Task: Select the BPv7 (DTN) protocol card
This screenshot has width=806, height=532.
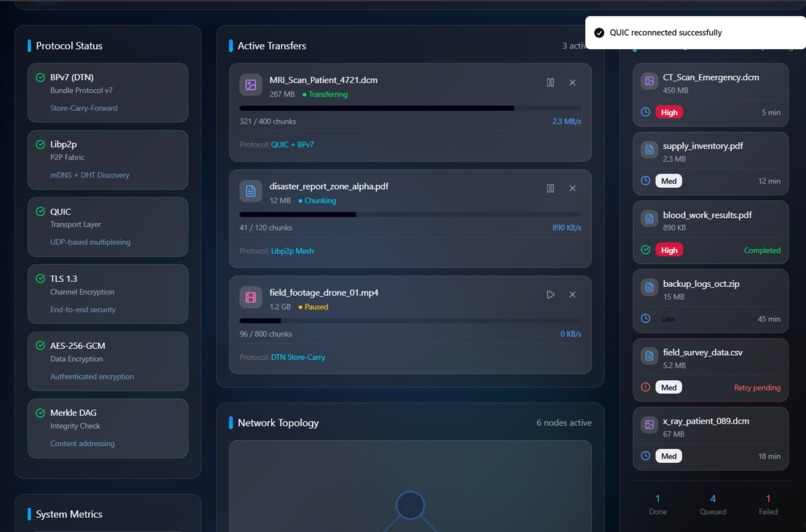Action: point(108,93)
